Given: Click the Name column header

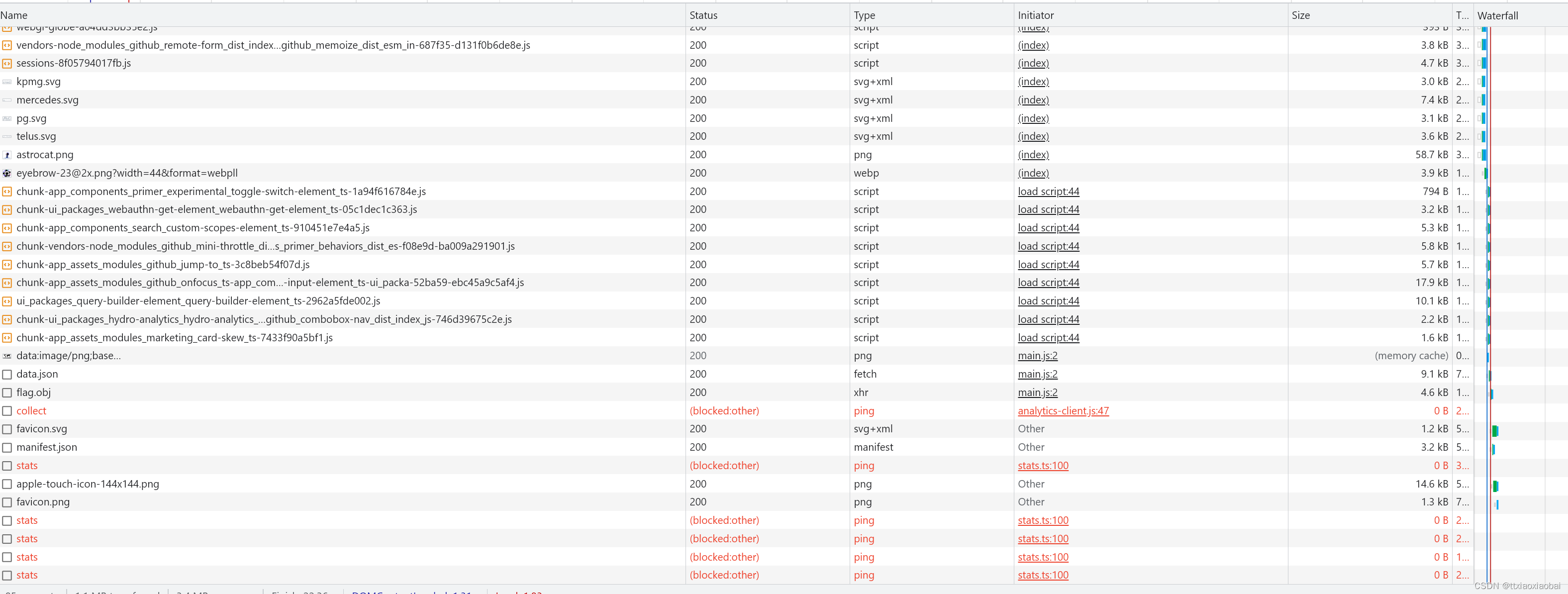Looking at the screenshot, I should tap(14, 15).
